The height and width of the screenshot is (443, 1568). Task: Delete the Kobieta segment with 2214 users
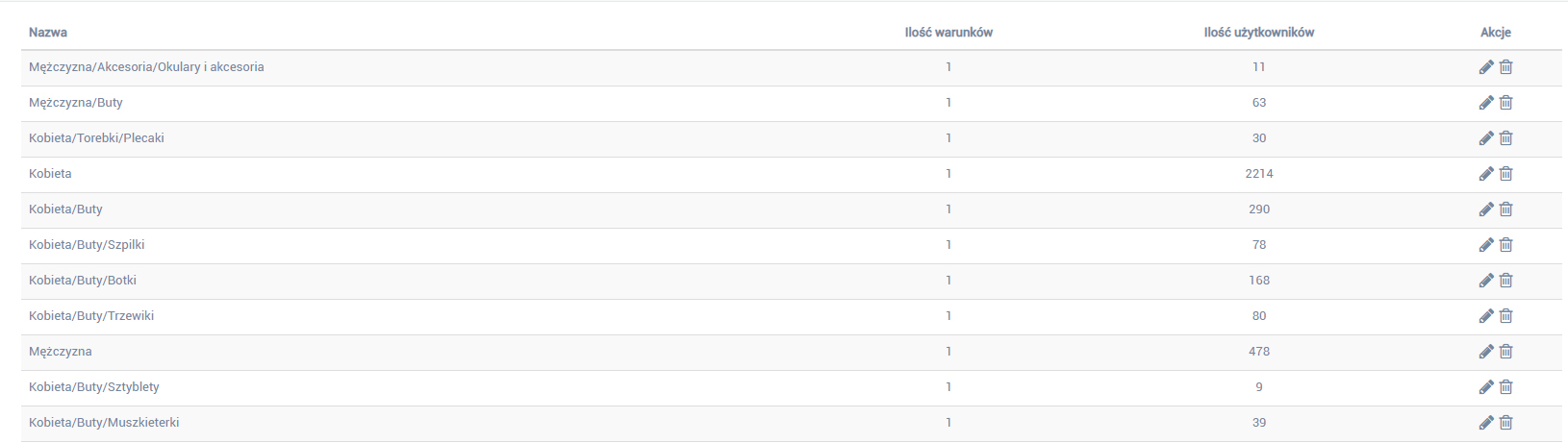pos(1506,174)
